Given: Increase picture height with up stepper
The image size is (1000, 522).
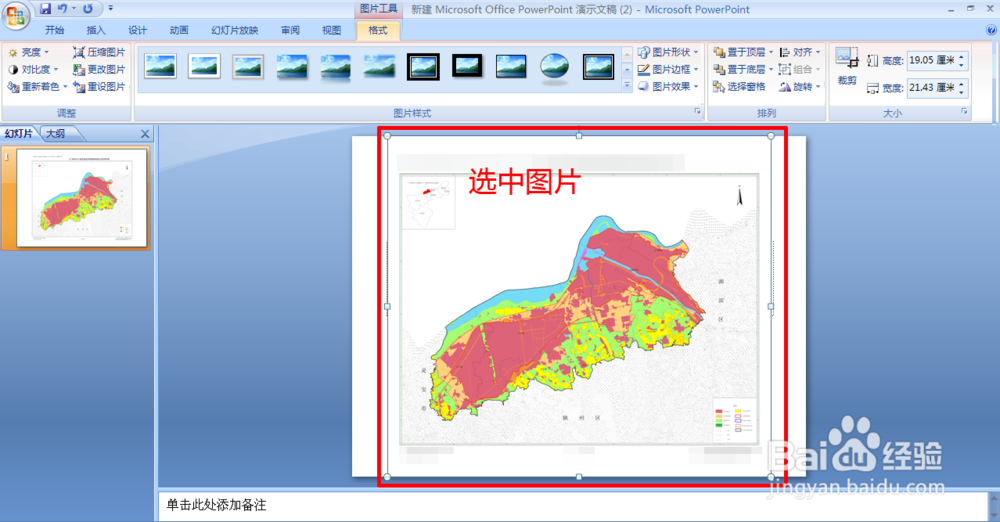Looking at the screenshot, I should tap(962, 57).
